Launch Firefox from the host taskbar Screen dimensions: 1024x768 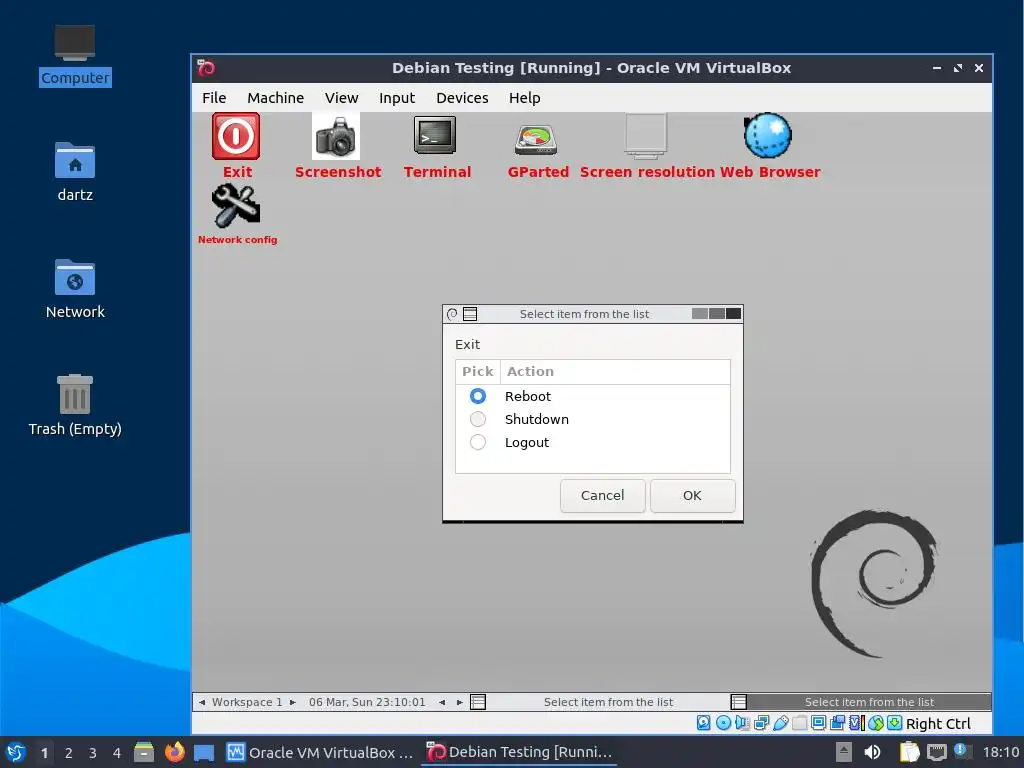click(174, 752)
